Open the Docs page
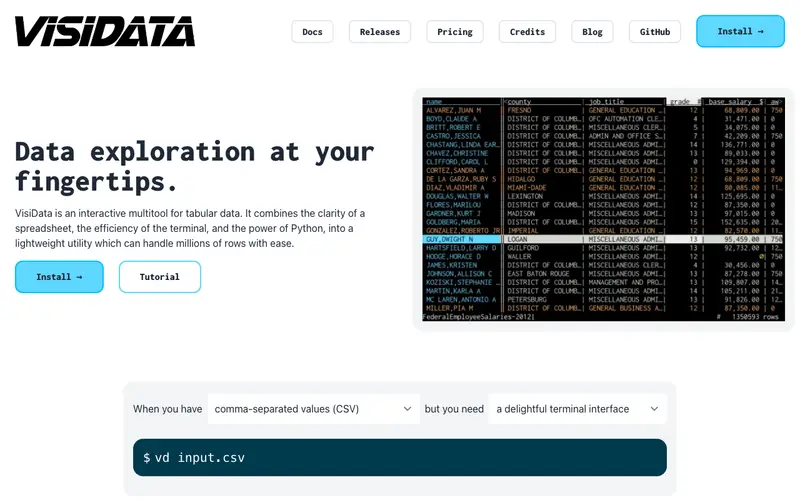The height and width of the screenshot is (500, 800). pos(312,32)
